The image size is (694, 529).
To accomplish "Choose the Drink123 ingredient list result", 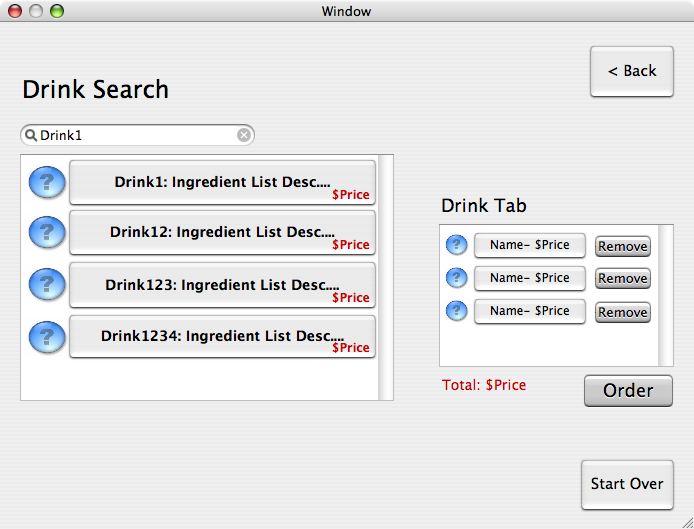I will click(x=222, y=285).
